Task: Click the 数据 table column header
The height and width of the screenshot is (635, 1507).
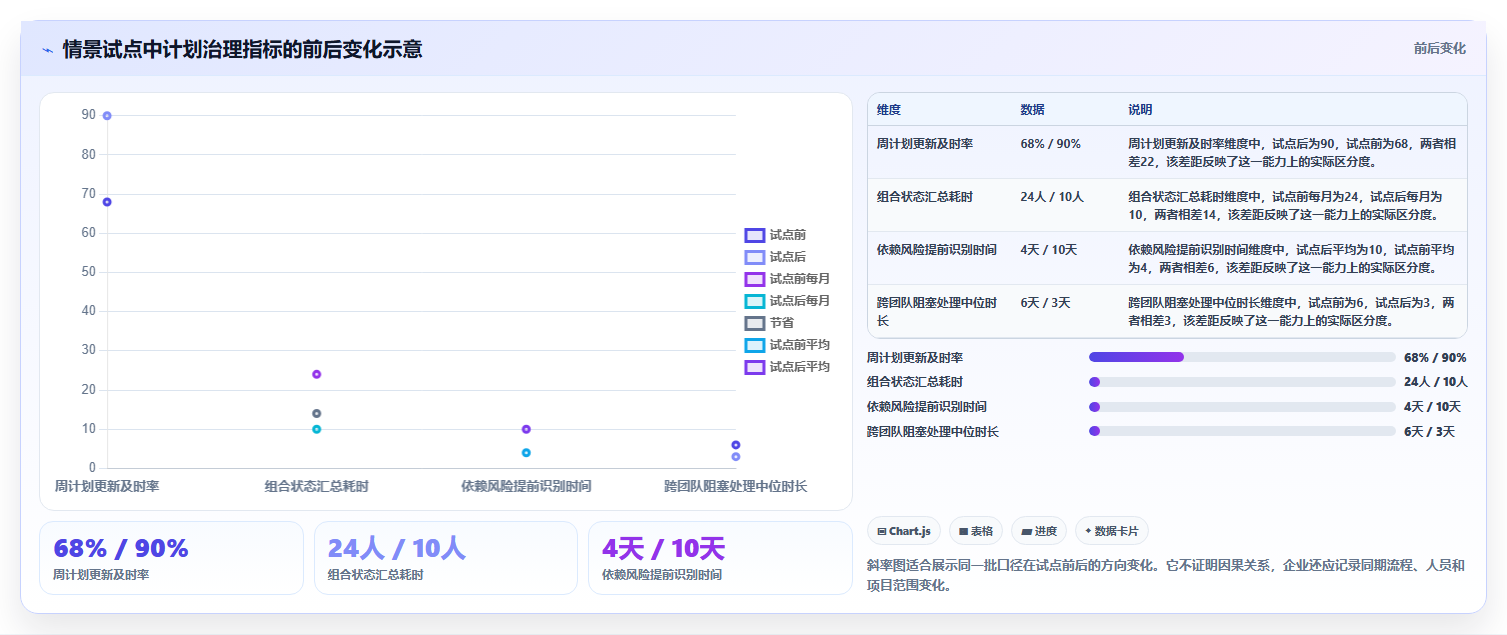Action: pyautogui.click(x=1033, y=110)
